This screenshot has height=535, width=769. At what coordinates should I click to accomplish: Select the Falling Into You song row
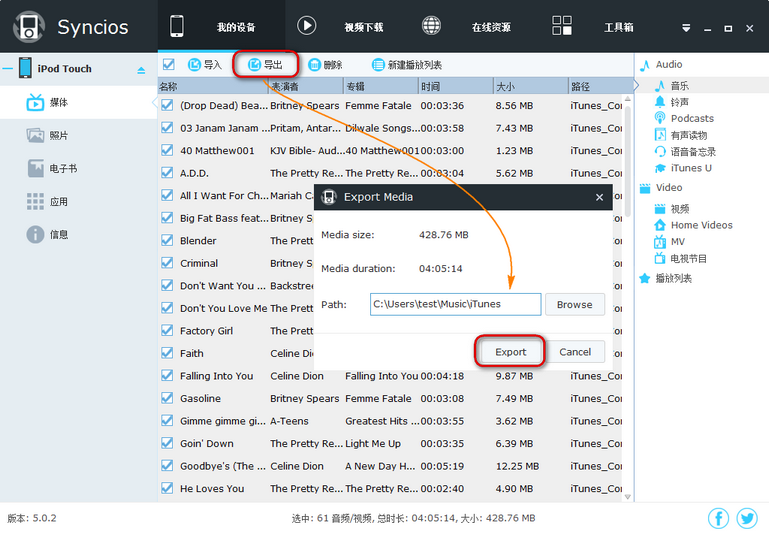391,376
